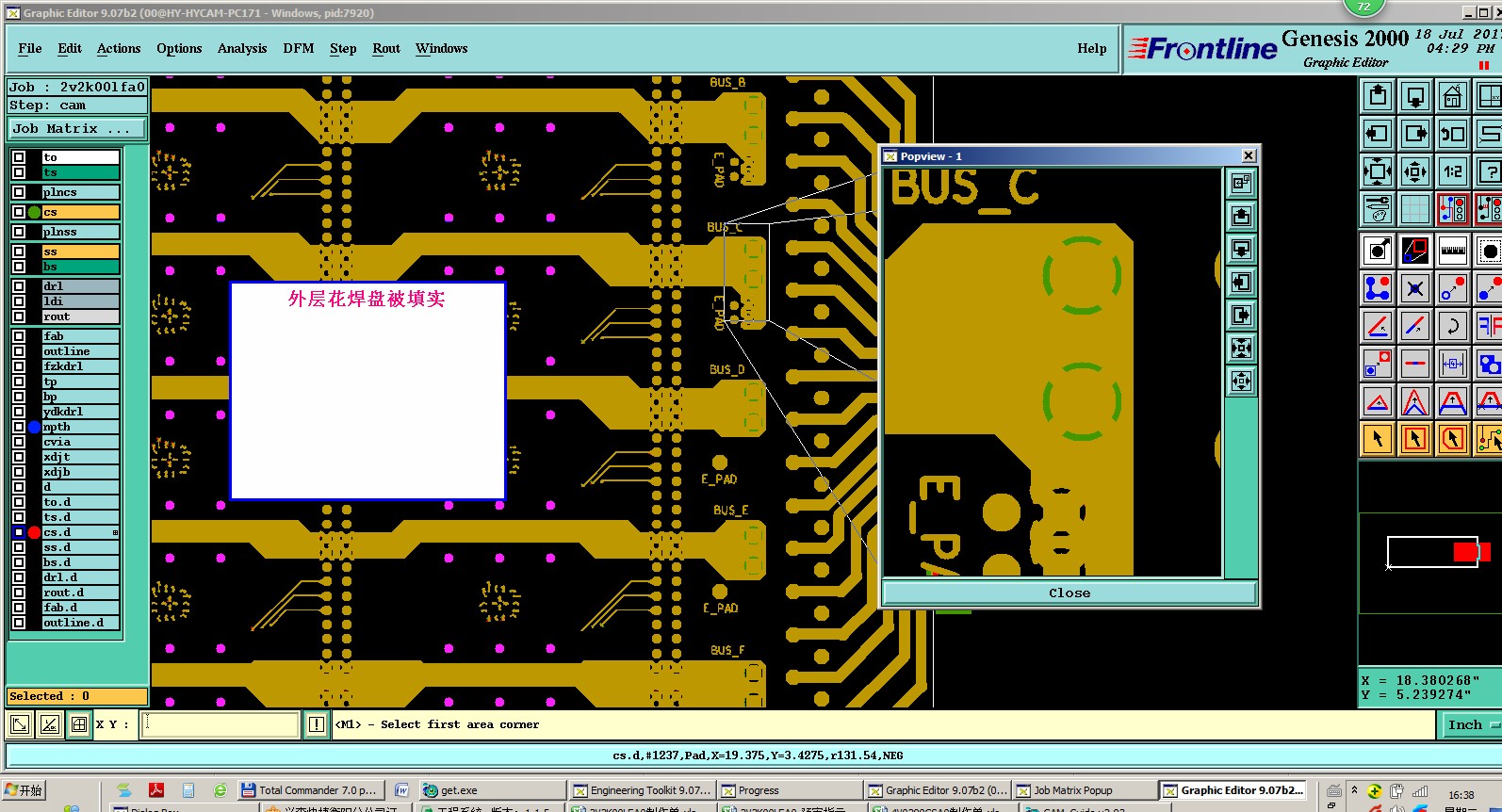Viewport: 1502px width, 812px height.
Task: Click the diagonal arrow icon at bottom left
Action: 19,724
